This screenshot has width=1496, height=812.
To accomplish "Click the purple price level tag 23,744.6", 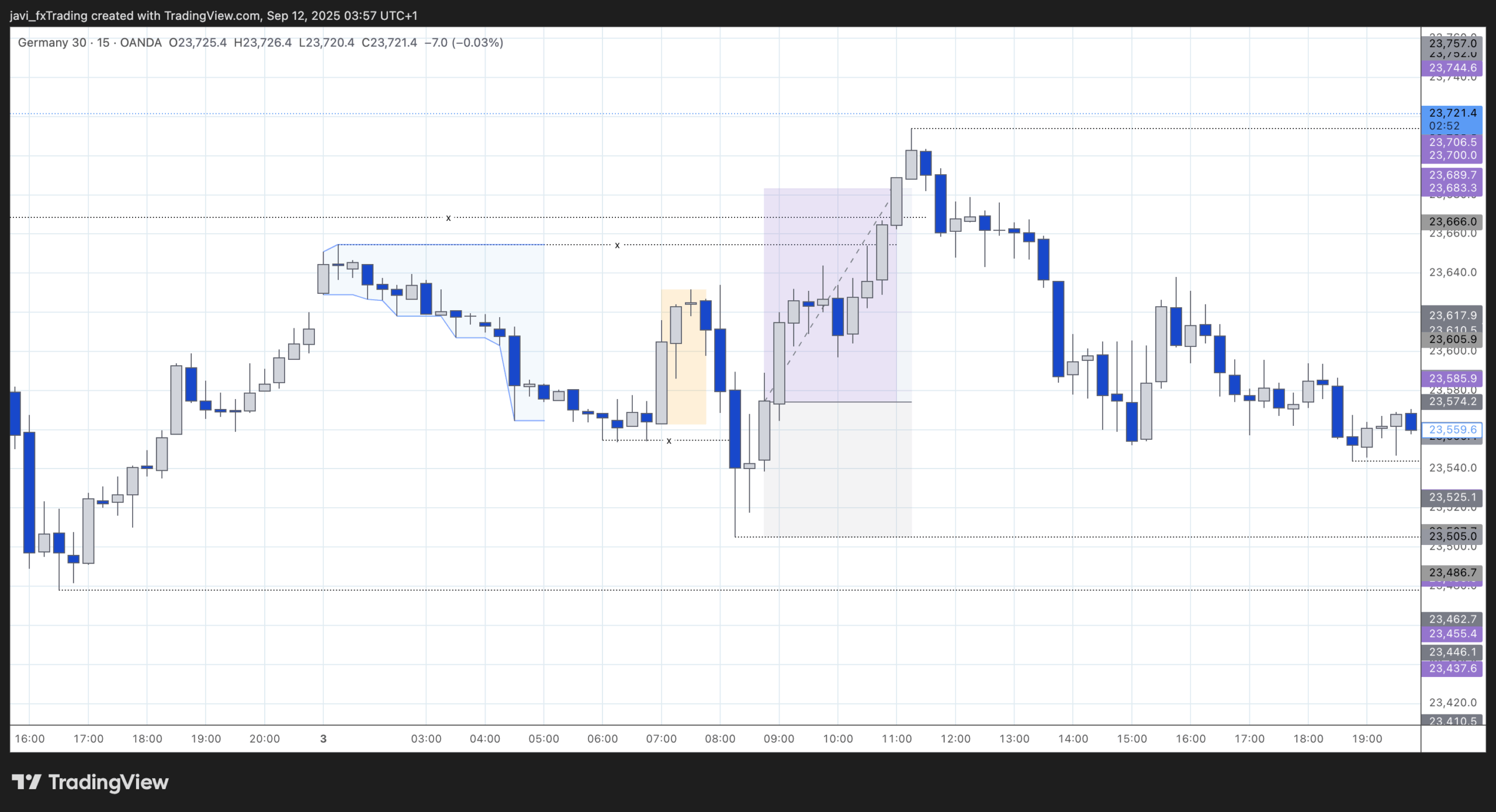I will (x=1453, y=68).
